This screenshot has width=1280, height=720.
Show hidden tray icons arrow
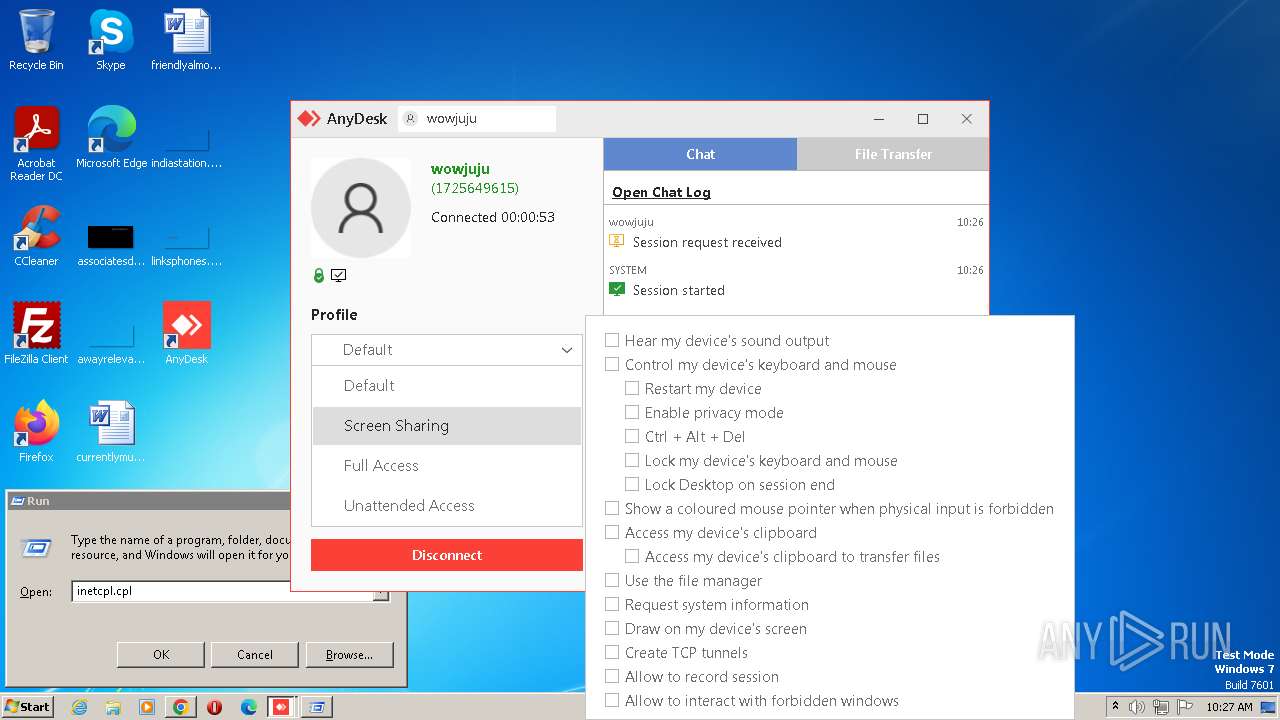pos(1116,707)
